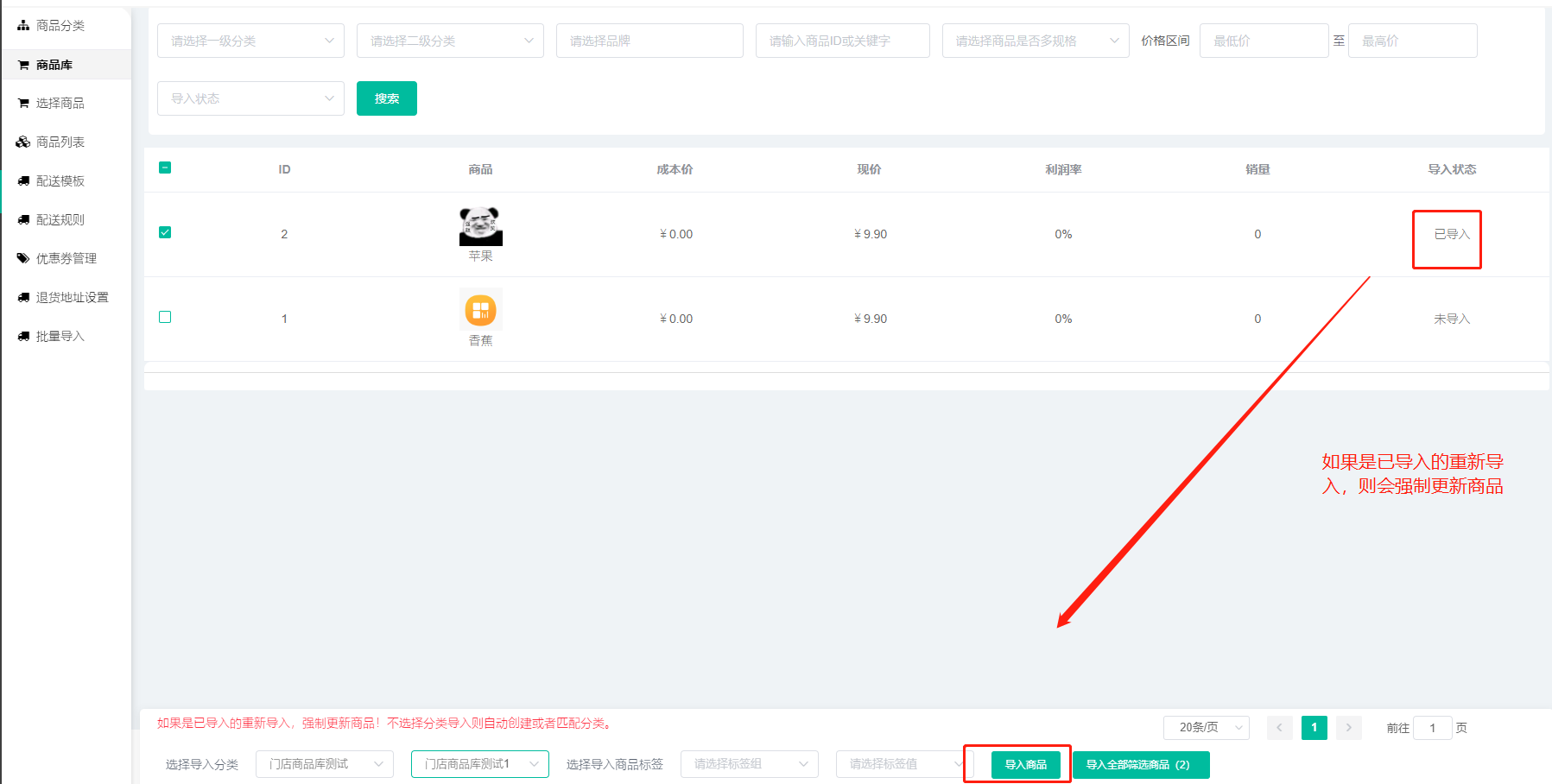Click the 利润率 column header

pyautogui.click(x=1064, y=169)
